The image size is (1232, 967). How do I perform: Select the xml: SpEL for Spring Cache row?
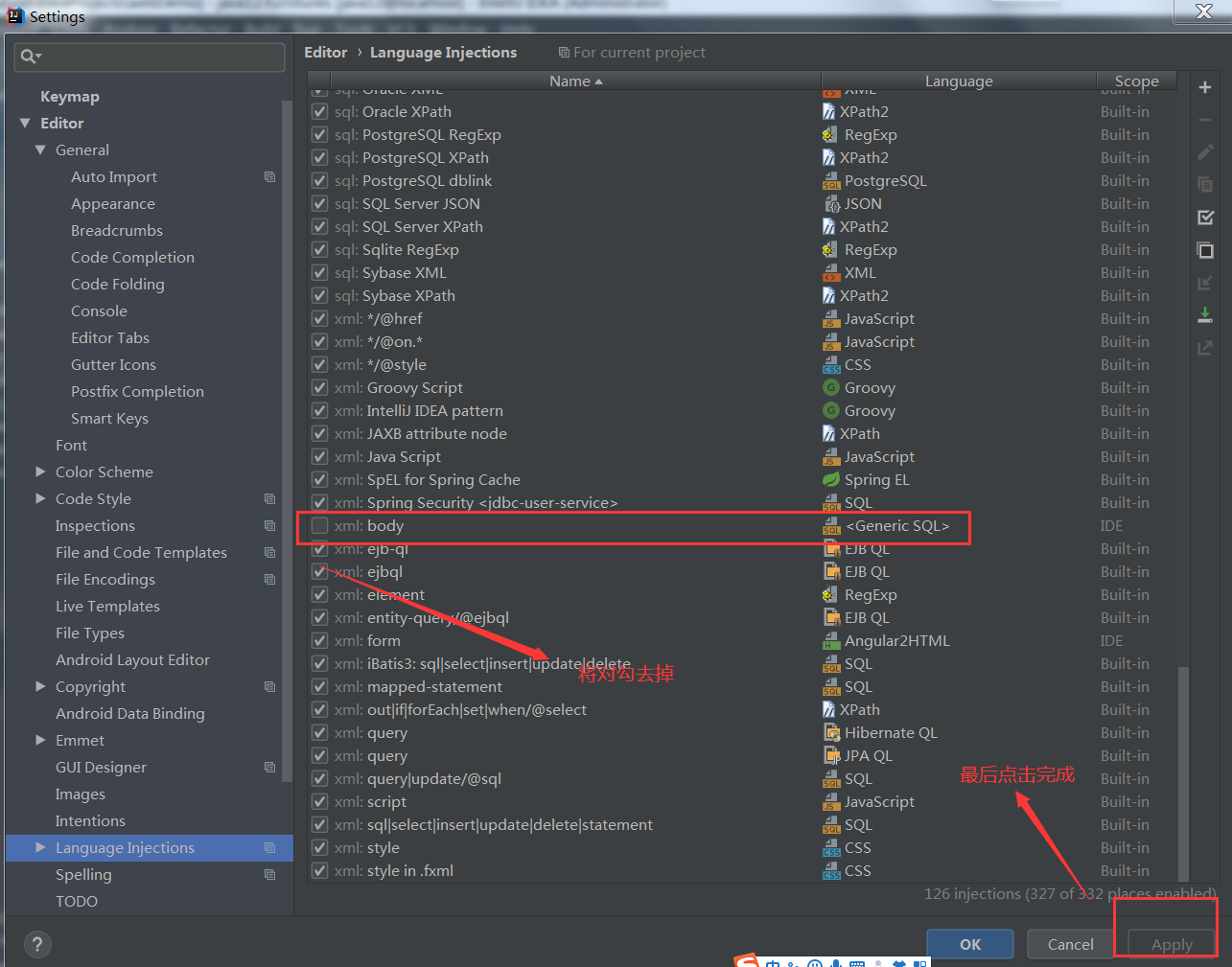tap(743, 479)
